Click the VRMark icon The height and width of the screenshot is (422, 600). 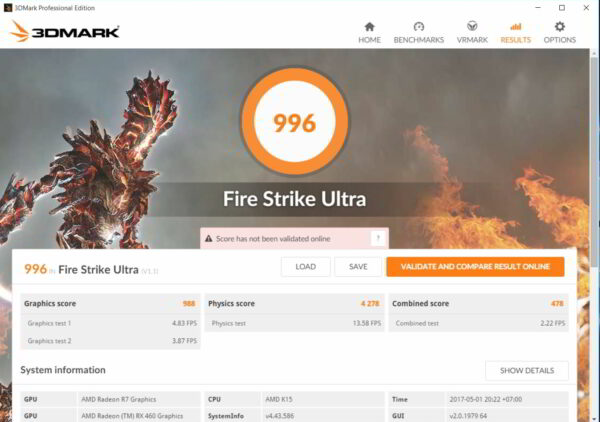[472, 26]
